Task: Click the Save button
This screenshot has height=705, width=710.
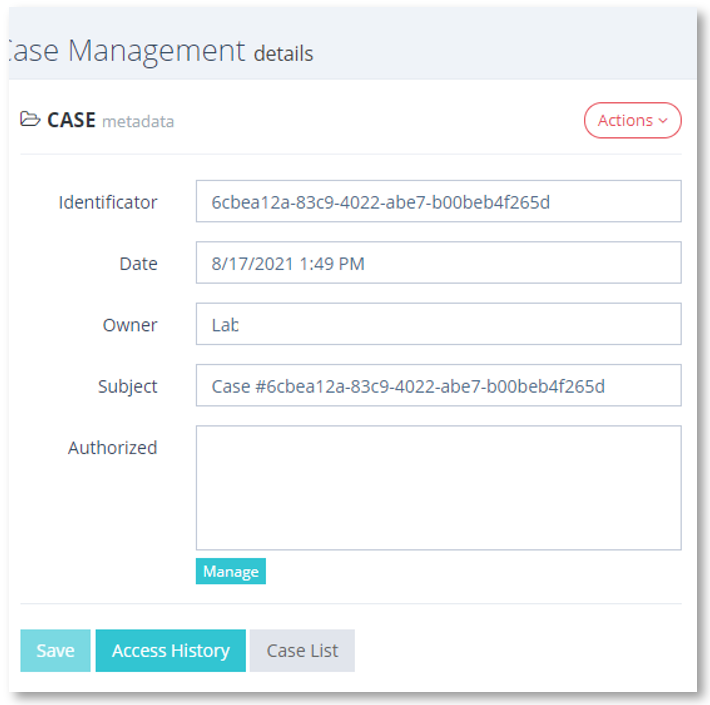Action: click(x=55, y=651)
